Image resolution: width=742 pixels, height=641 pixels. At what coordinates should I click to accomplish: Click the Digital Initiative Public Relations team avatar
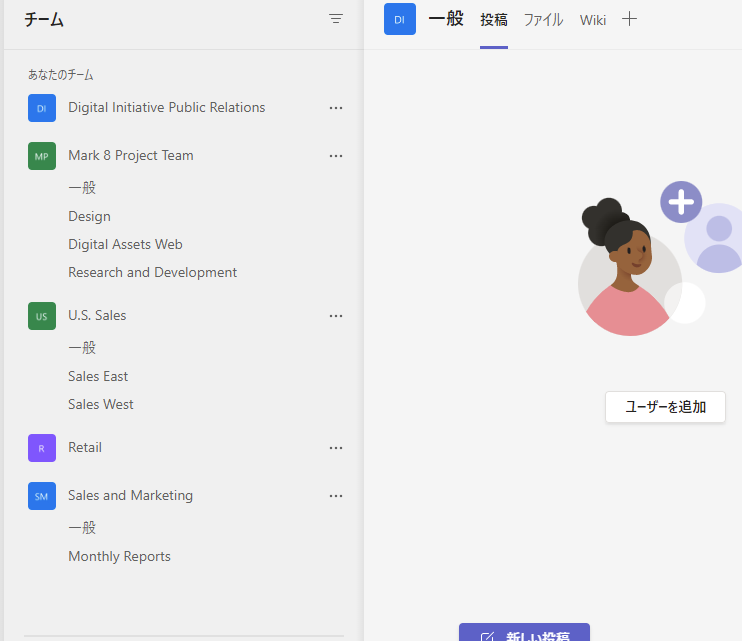point(41,108)
